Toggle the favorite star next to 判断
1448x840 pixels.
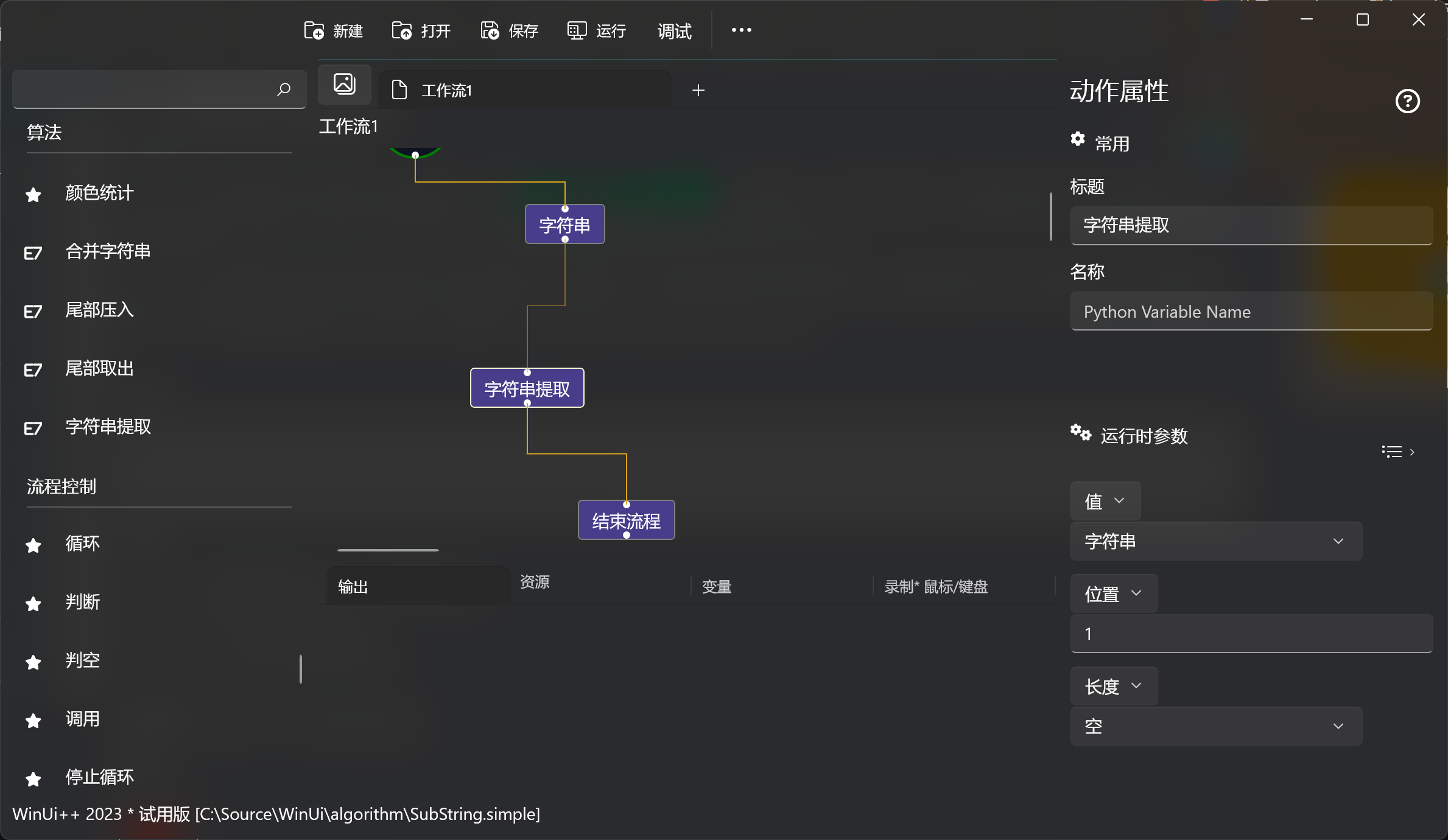click(32, 603)
